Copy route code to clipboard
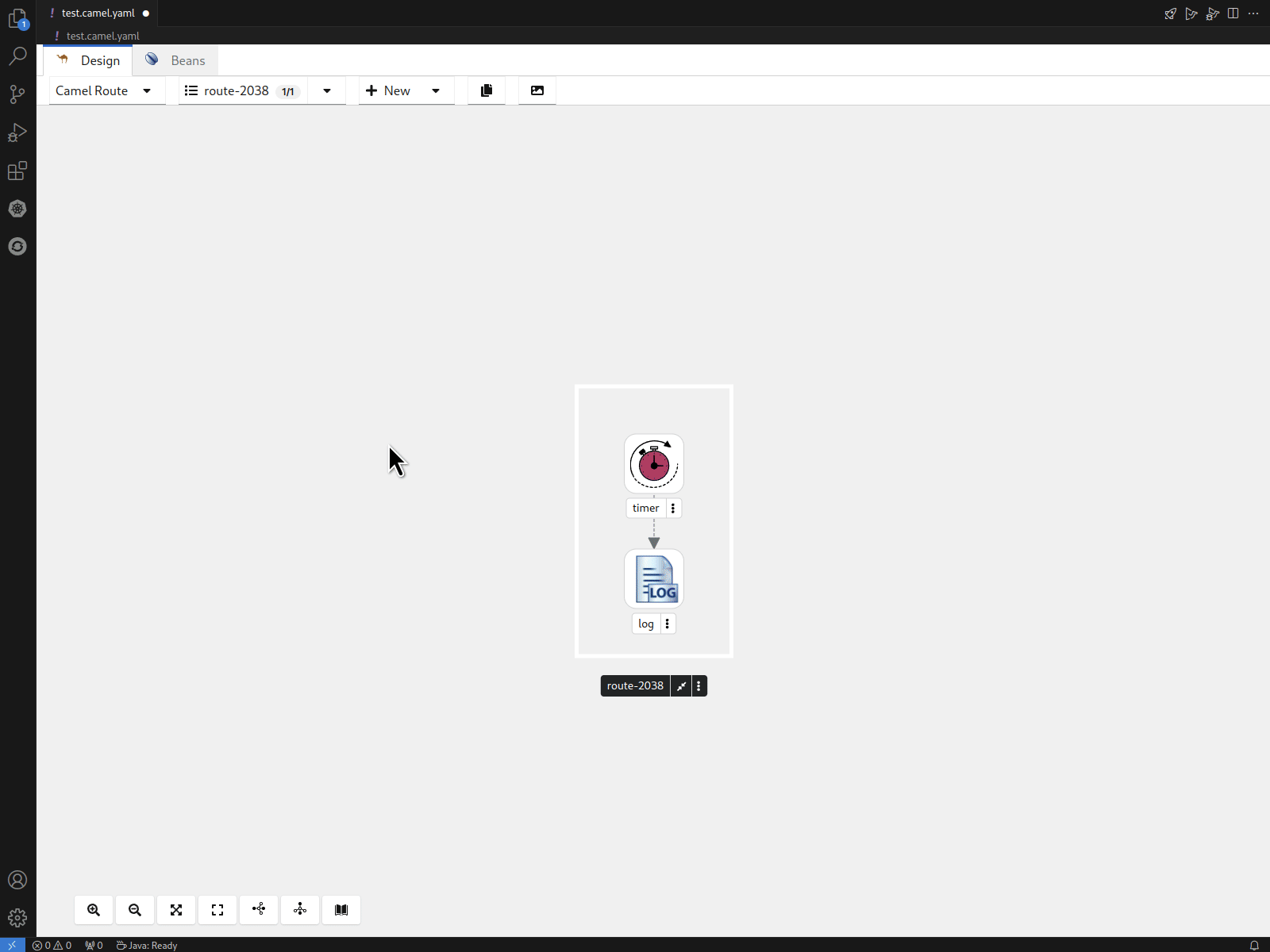 pyautogui.click(x=487, y=90)
